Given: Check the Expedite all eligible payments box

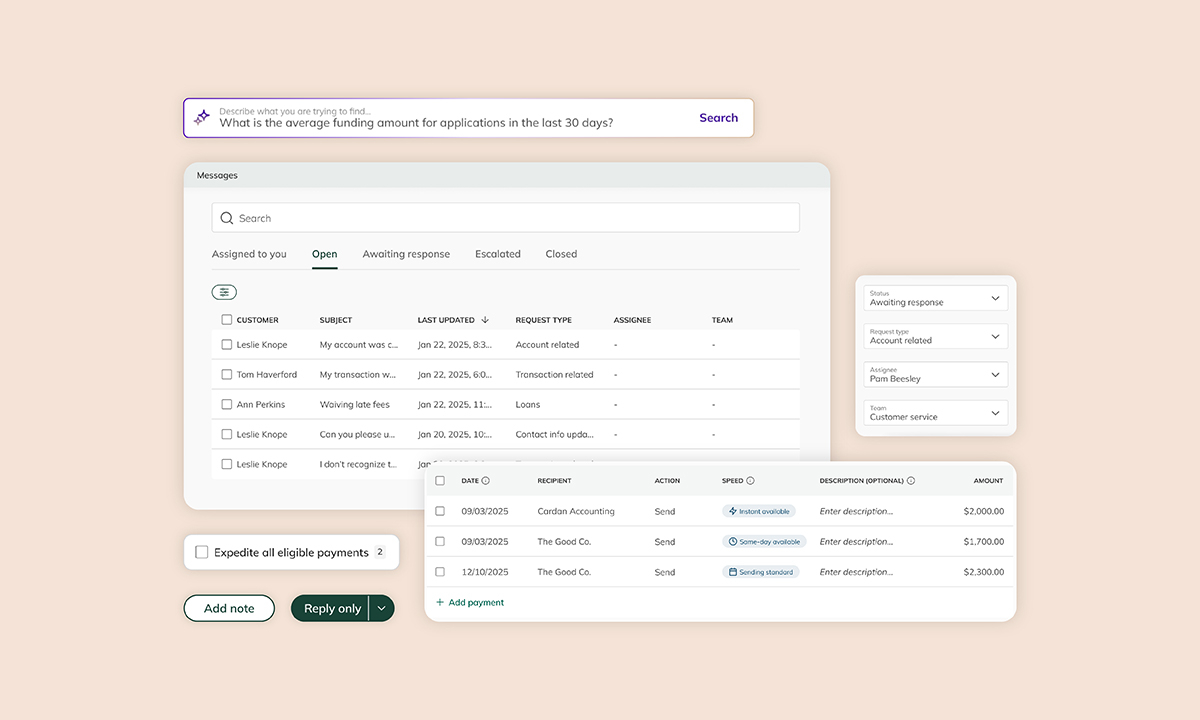Looking at the screenshot, I should (x=202, y=552).
